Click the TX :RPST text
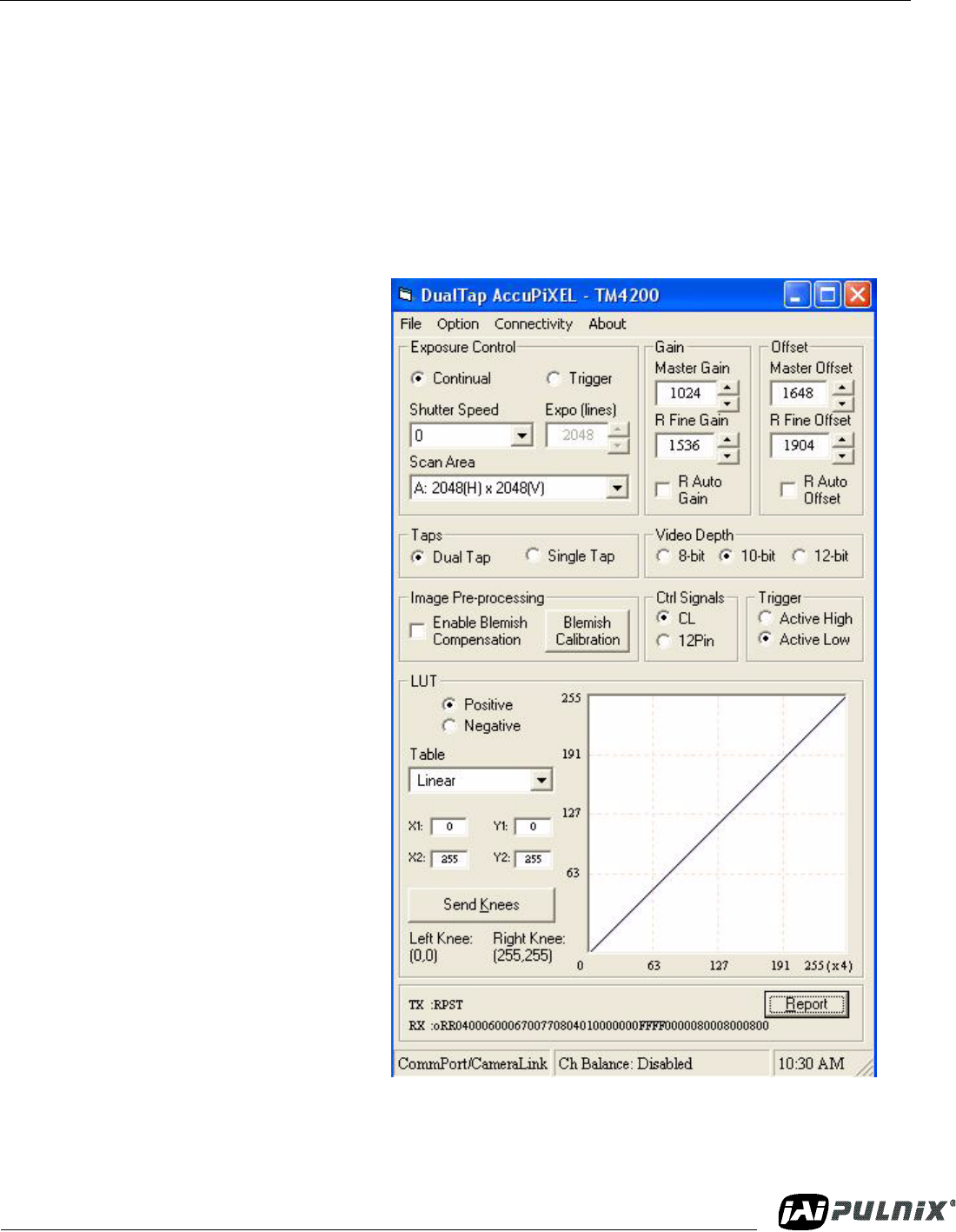The height and width of the screenshot is (1232, 956). tap(435, 1004)
